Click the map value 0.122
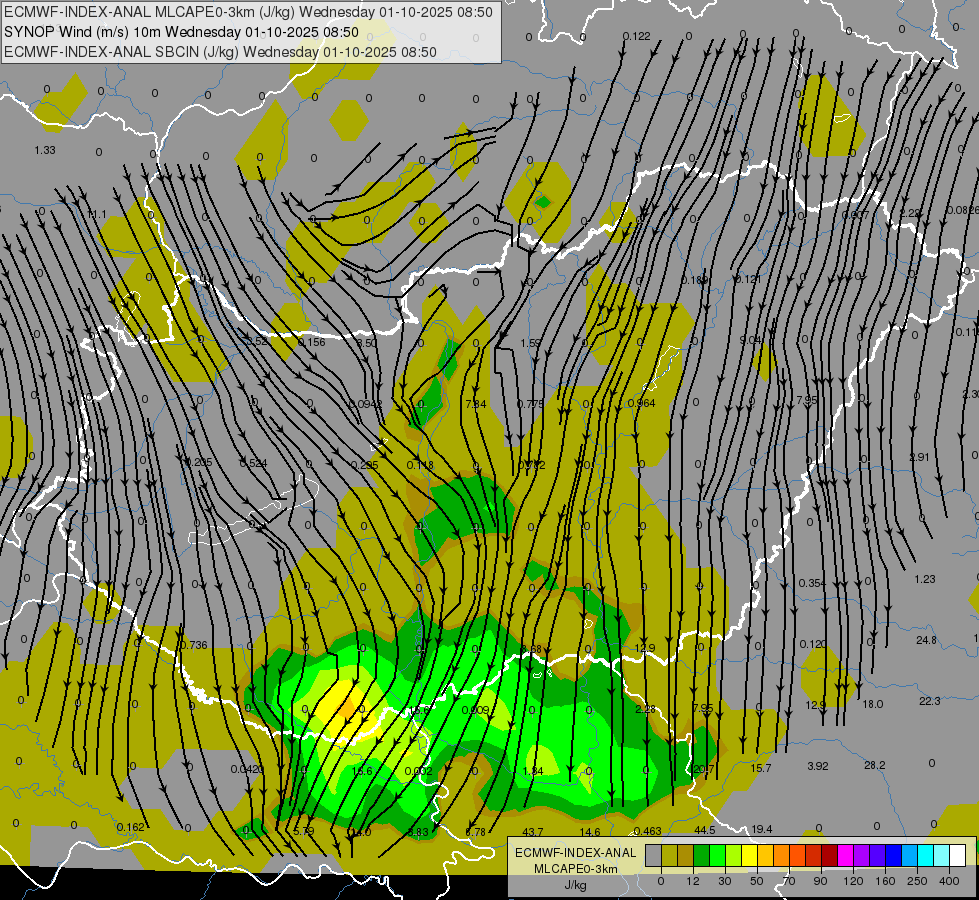 point(636,36)
